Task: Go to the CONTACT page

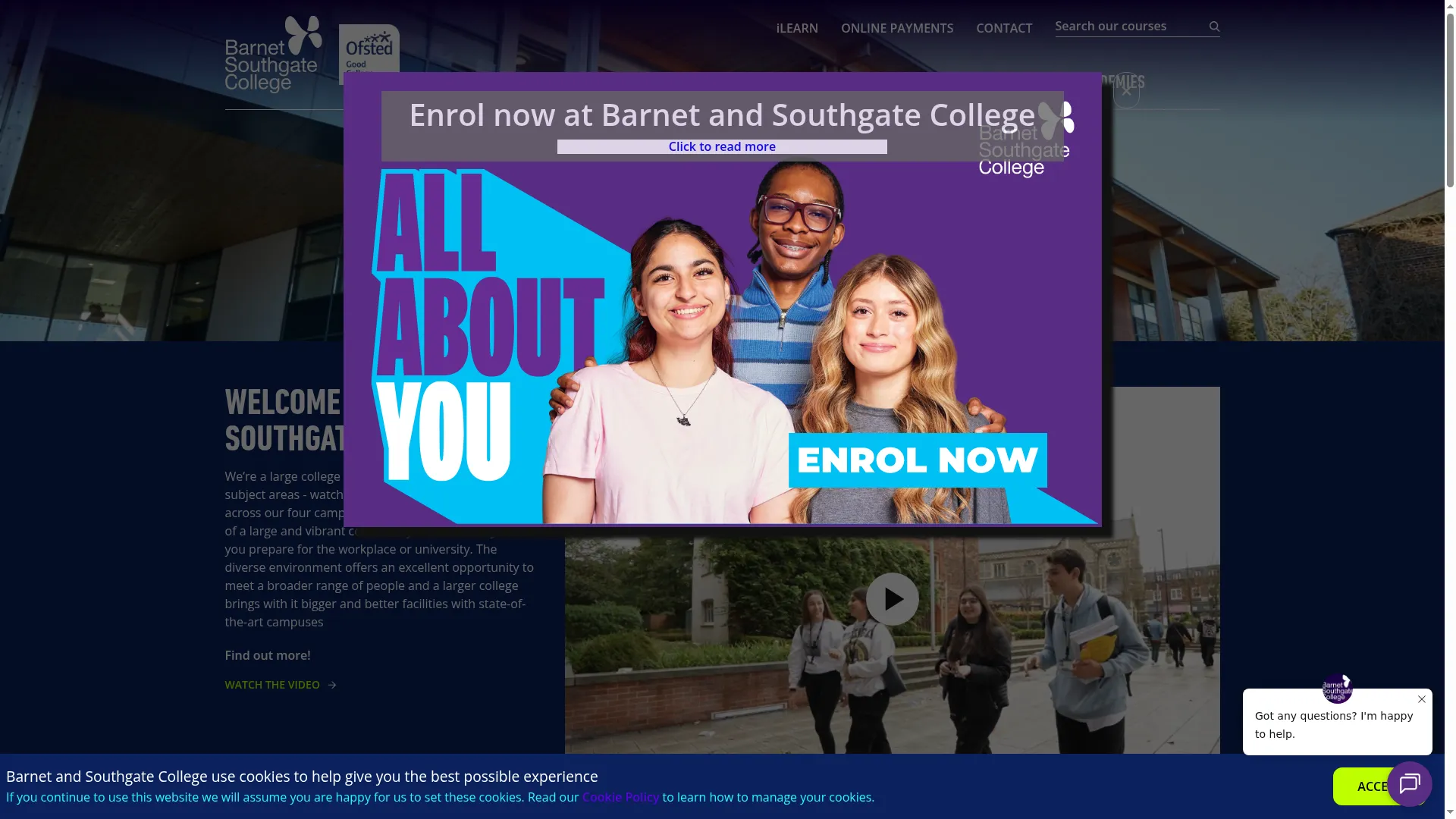Action: [x=1003, y=28]
